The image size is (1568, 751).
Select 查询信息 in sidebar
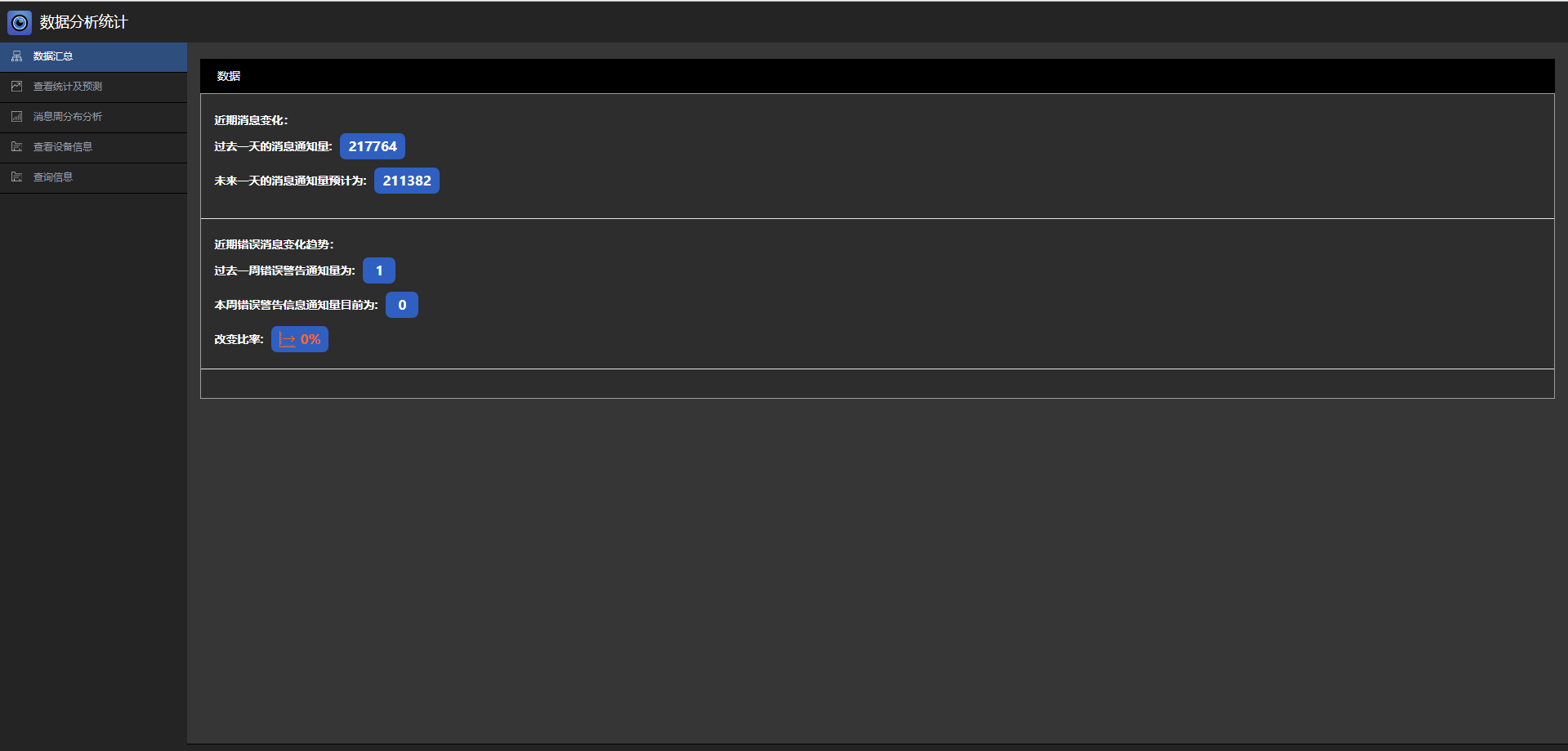coord(93,178)
